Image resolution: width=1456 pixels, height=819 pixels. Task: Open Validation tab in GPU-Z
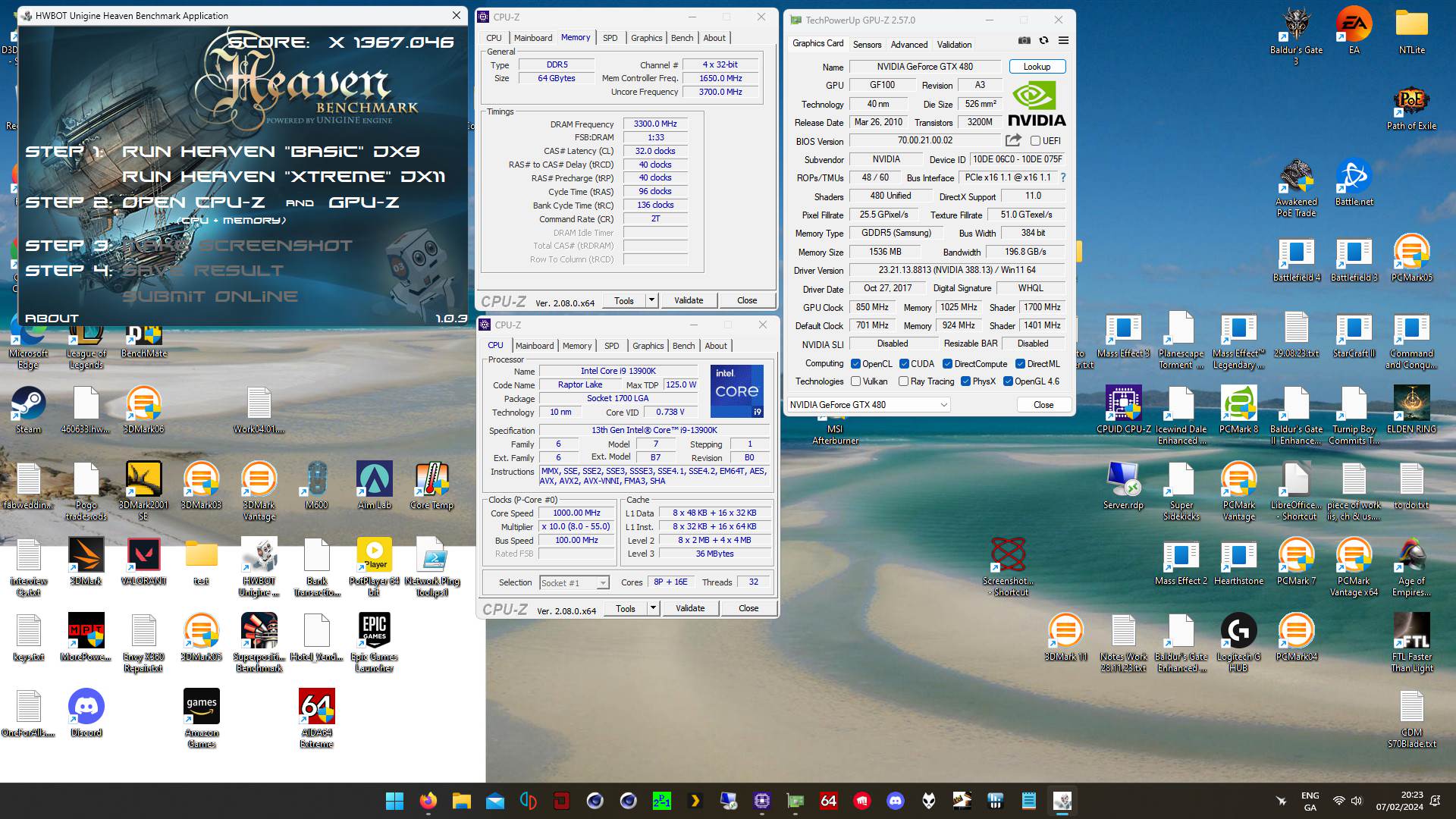click(x=954, y=44)
